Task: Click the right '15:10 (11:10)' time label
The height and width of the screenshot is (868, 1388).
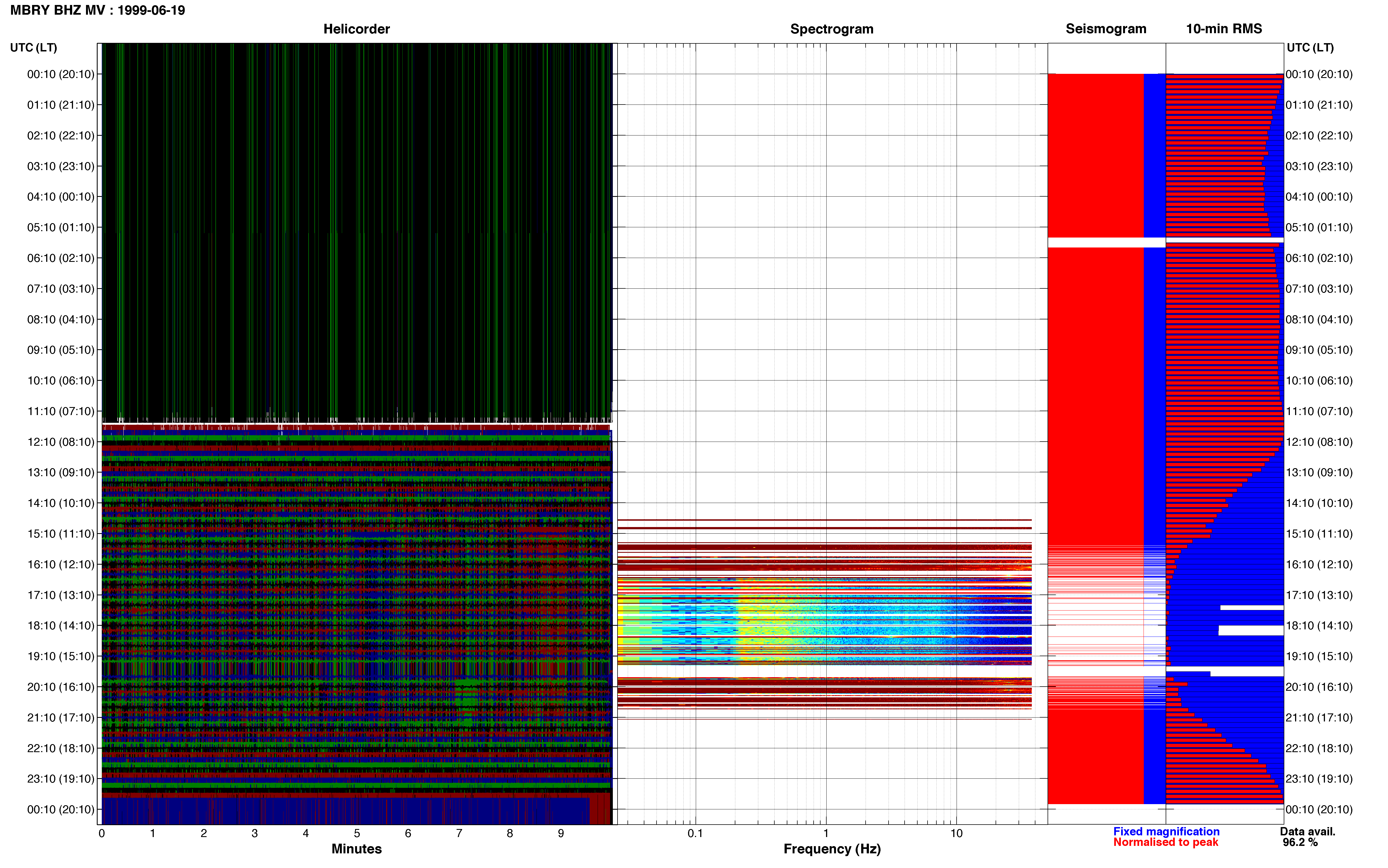Action: [x=1319, y=534]
